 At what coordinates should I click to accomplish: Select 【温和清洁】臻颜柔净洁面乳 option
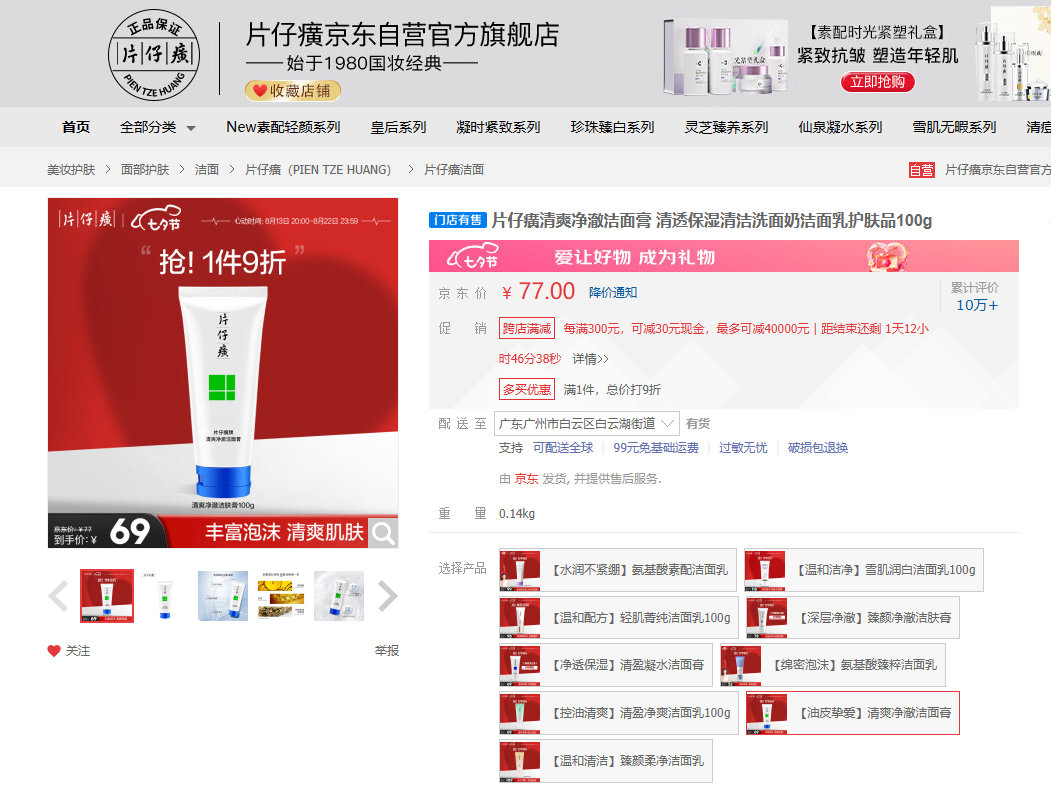(x=605, y=761)
